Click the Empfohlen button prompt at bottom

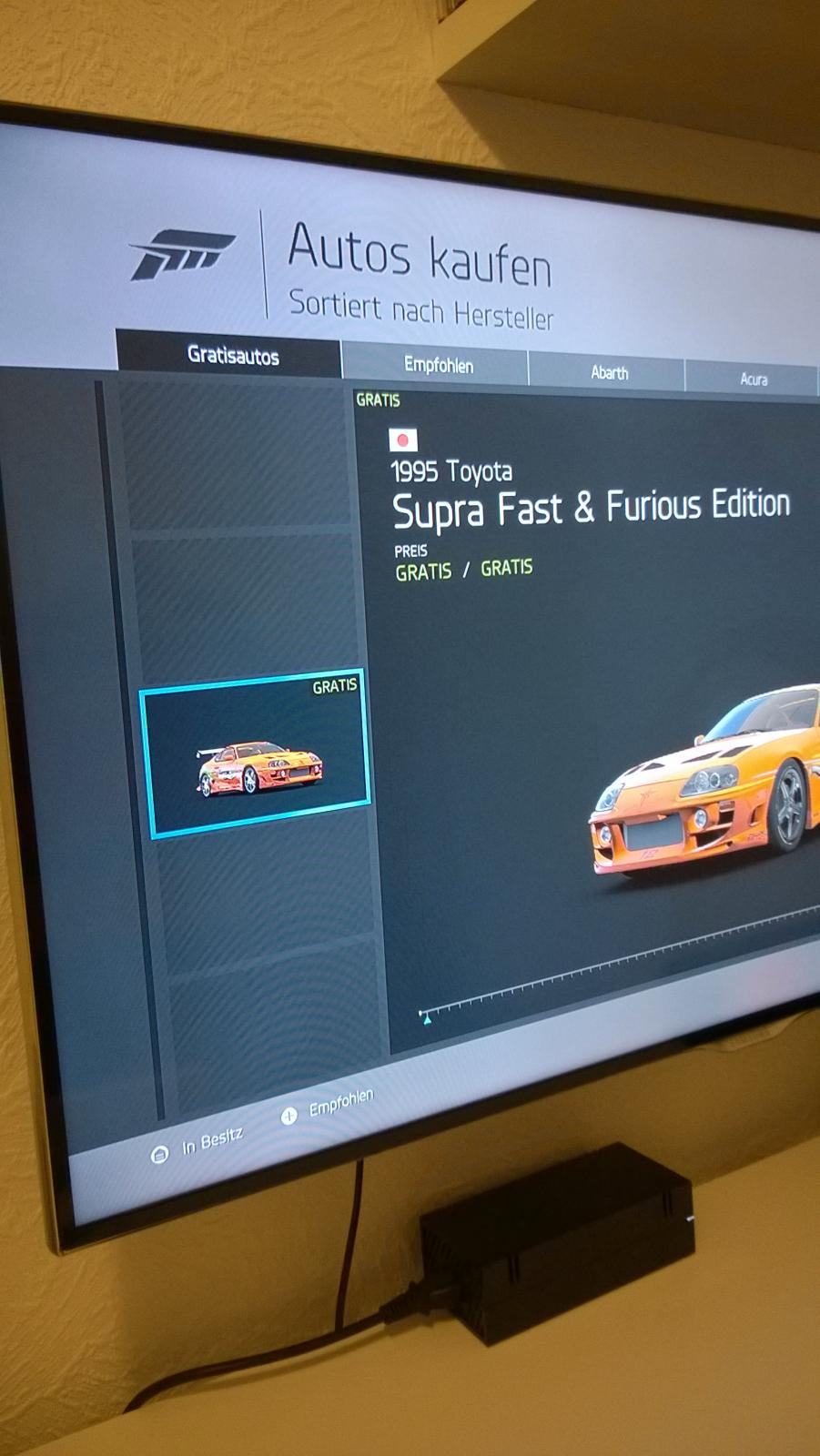click(328, 1106)
